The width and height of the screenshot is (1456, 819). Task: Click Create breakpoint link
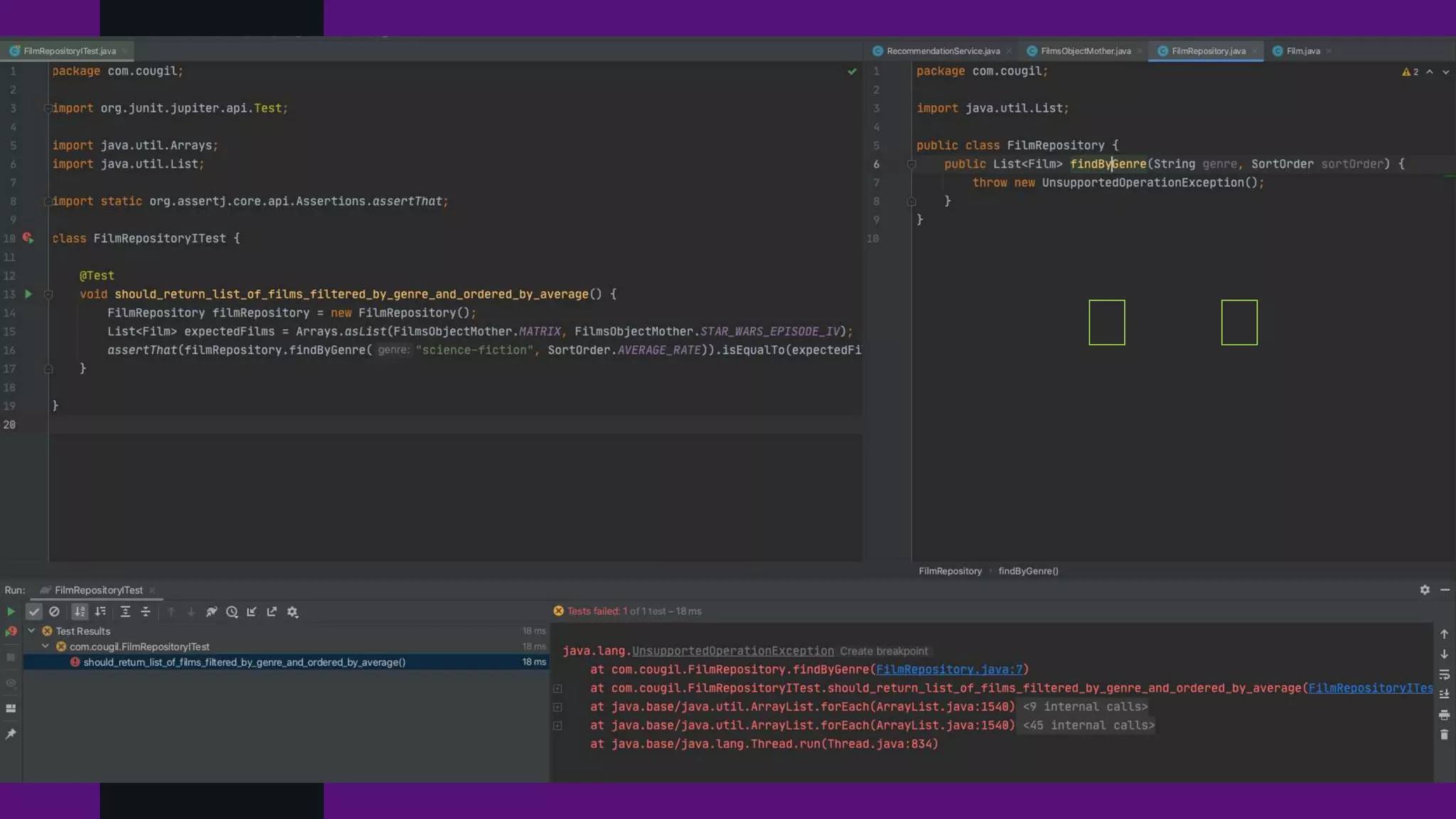(883, 651)
